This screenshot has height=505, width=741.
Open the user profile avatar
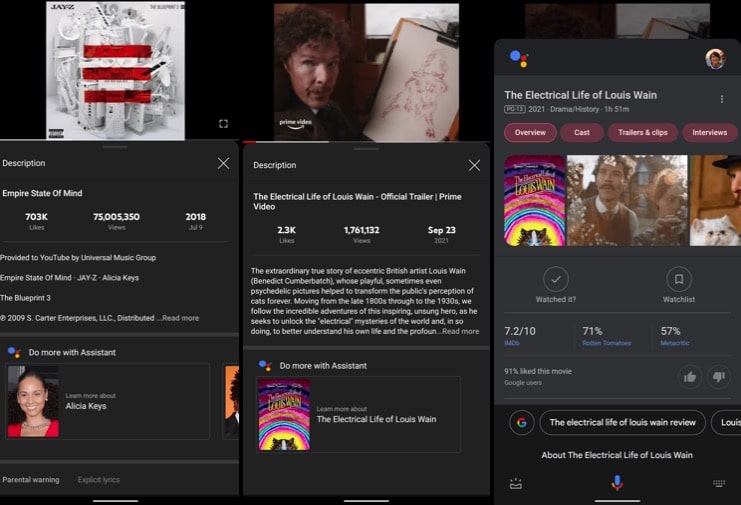pyautogui.click(x=715, y=59)
